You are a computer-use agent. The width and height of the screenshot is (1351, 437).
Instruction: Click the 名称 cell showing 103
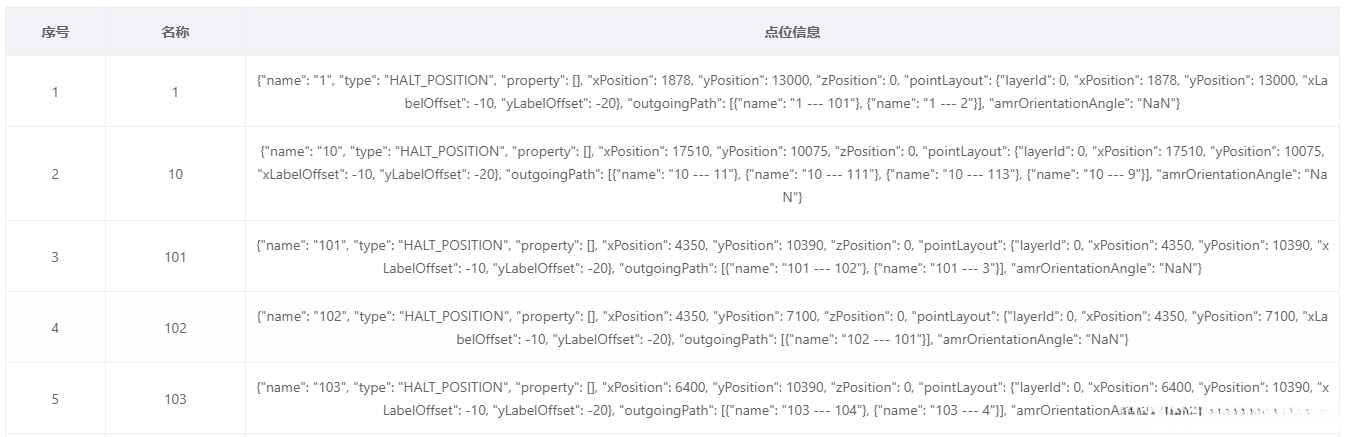point(175,399)
